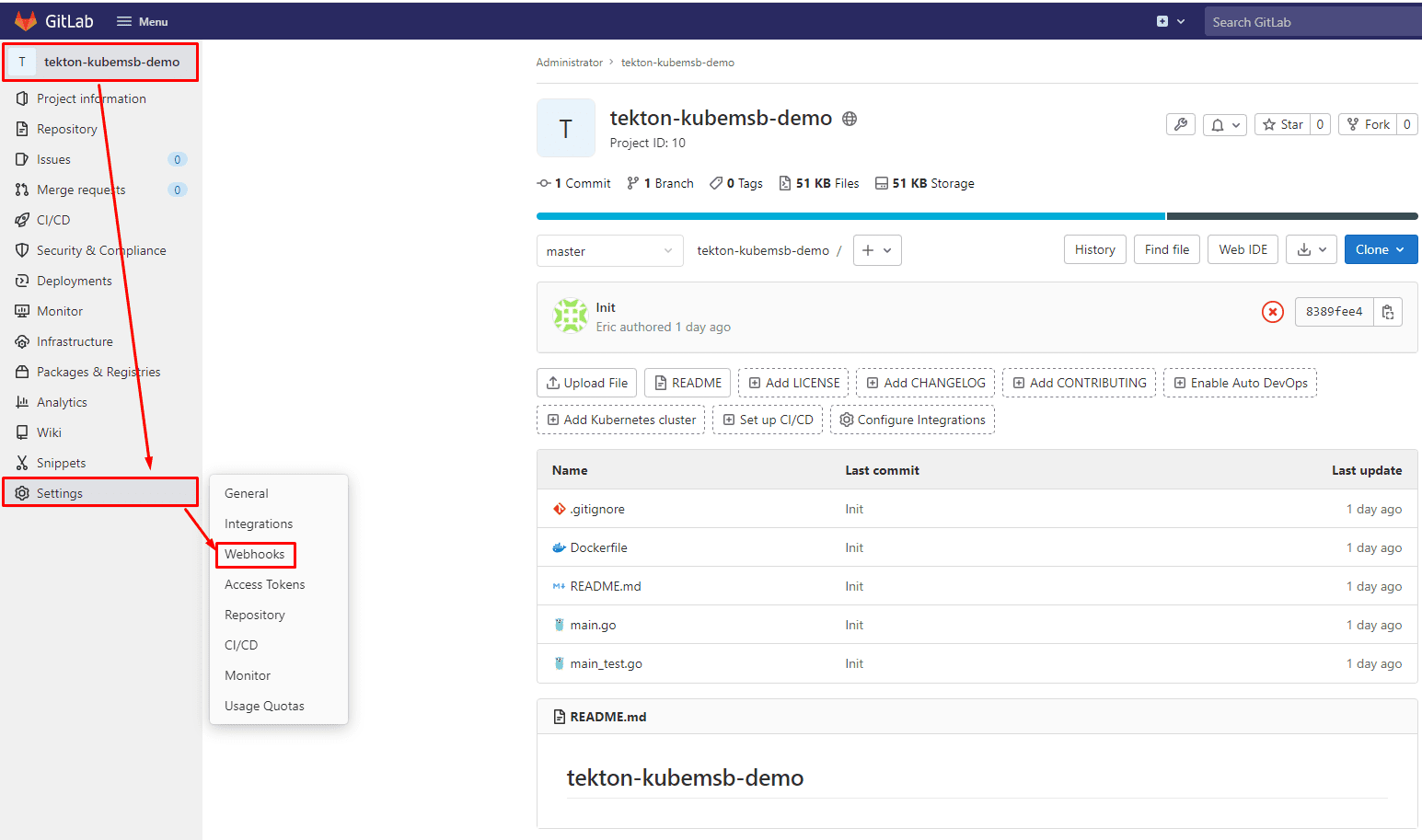The width and height of the screenshot is (1422, 840).
Task: Open the top Menu hamburger
Action: click(x=142, y=21)
